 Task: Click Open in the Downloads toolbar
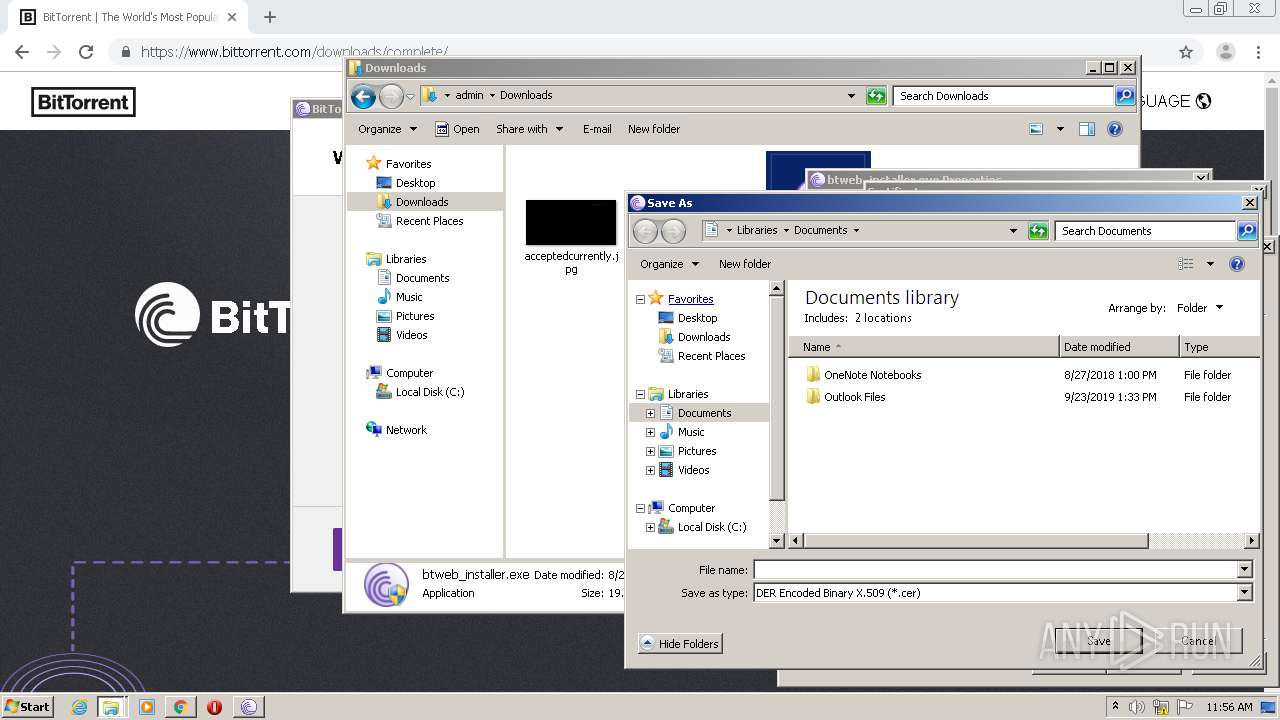[457, 129]
